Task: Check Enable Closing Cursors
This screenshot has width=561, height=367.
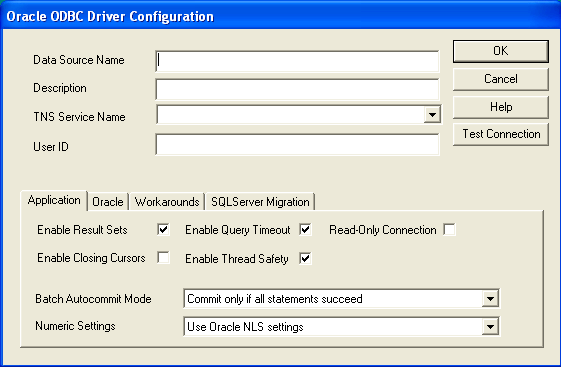Action: coord(163,258)
